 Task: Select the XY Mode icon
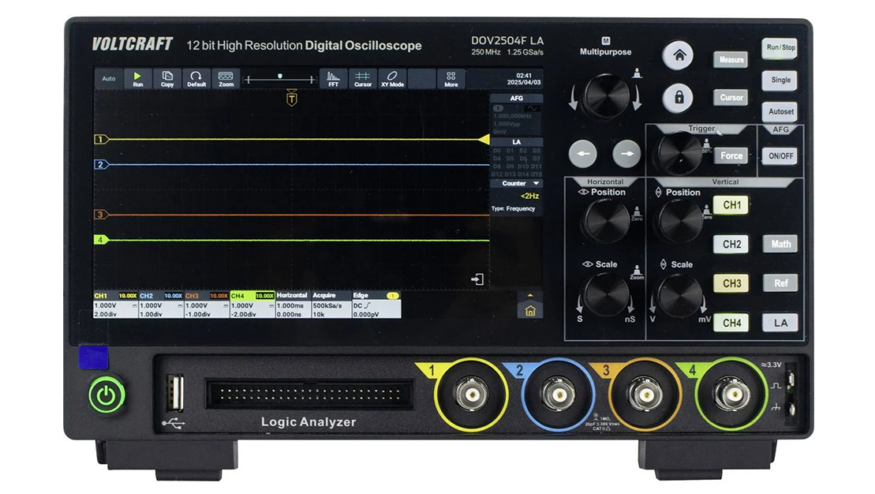[x=392, y=79]
